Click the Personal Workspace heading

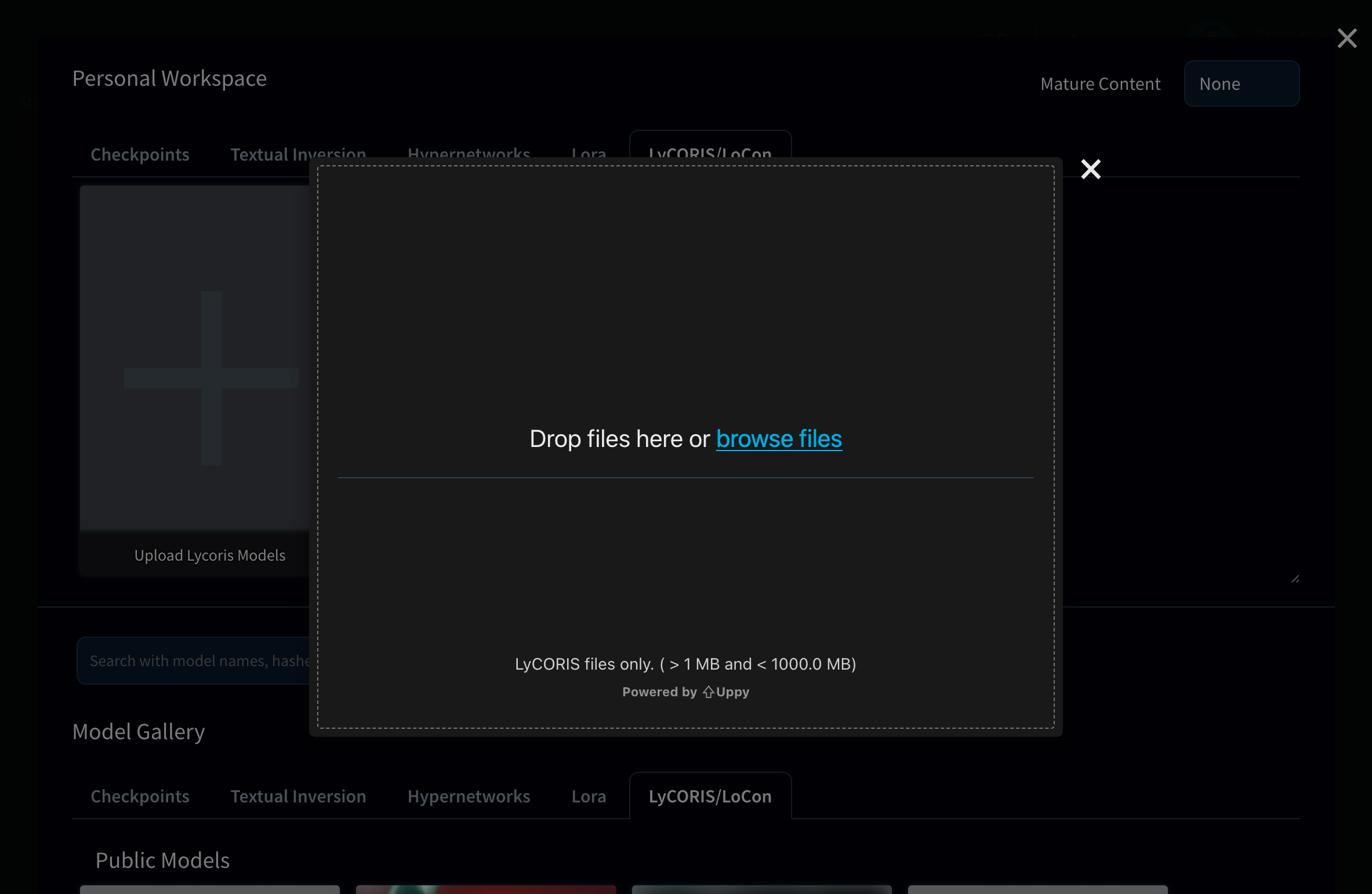click(169, 78)
